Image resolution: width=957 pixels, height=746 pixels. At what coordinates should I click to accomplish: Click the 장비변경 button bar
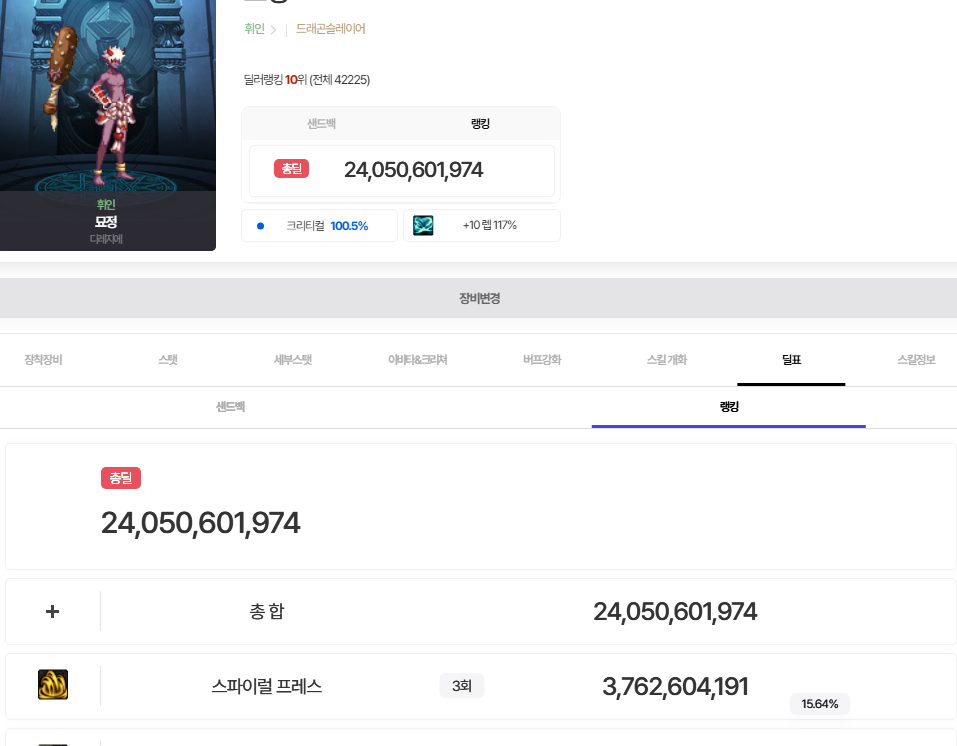pos(478,298)
